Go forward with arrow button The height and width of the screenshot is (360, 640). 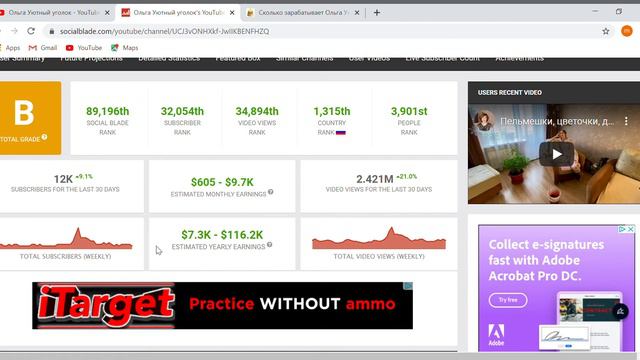click(14, 31)
